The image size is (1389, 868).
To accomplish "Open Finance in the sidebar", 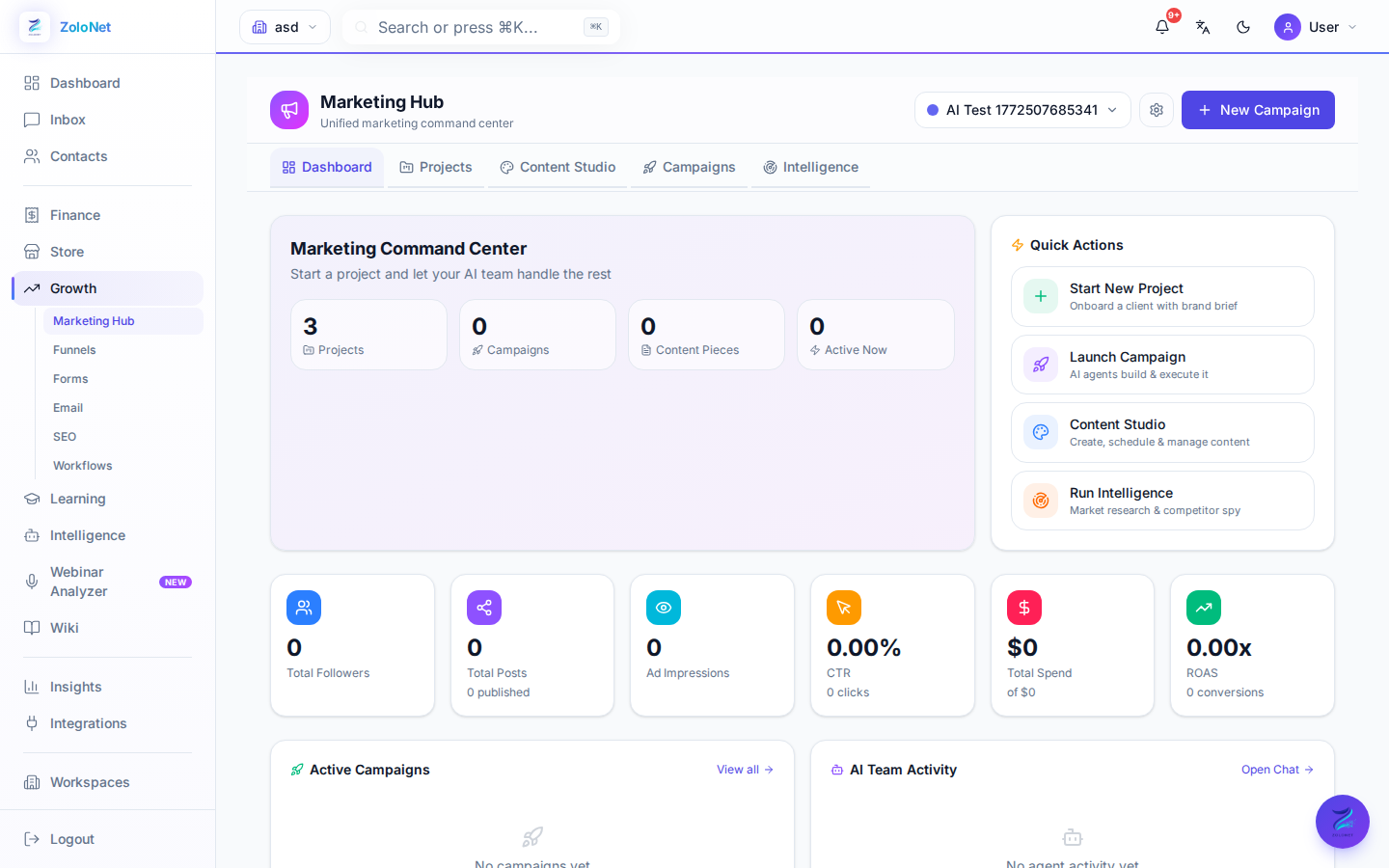I will click(107, 215).
